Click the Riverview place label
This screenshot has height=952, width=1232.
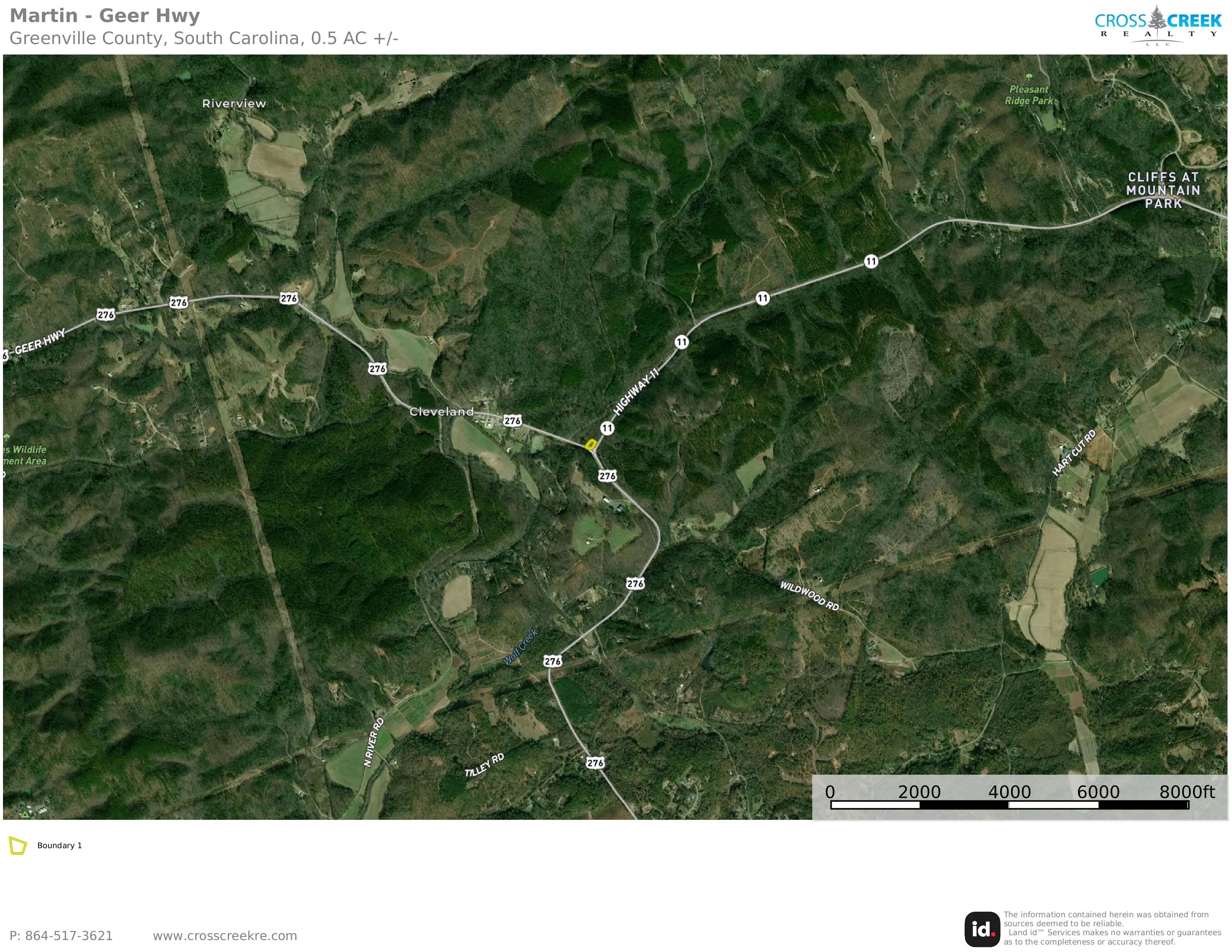pyautogui.click(x=234, y=103)
